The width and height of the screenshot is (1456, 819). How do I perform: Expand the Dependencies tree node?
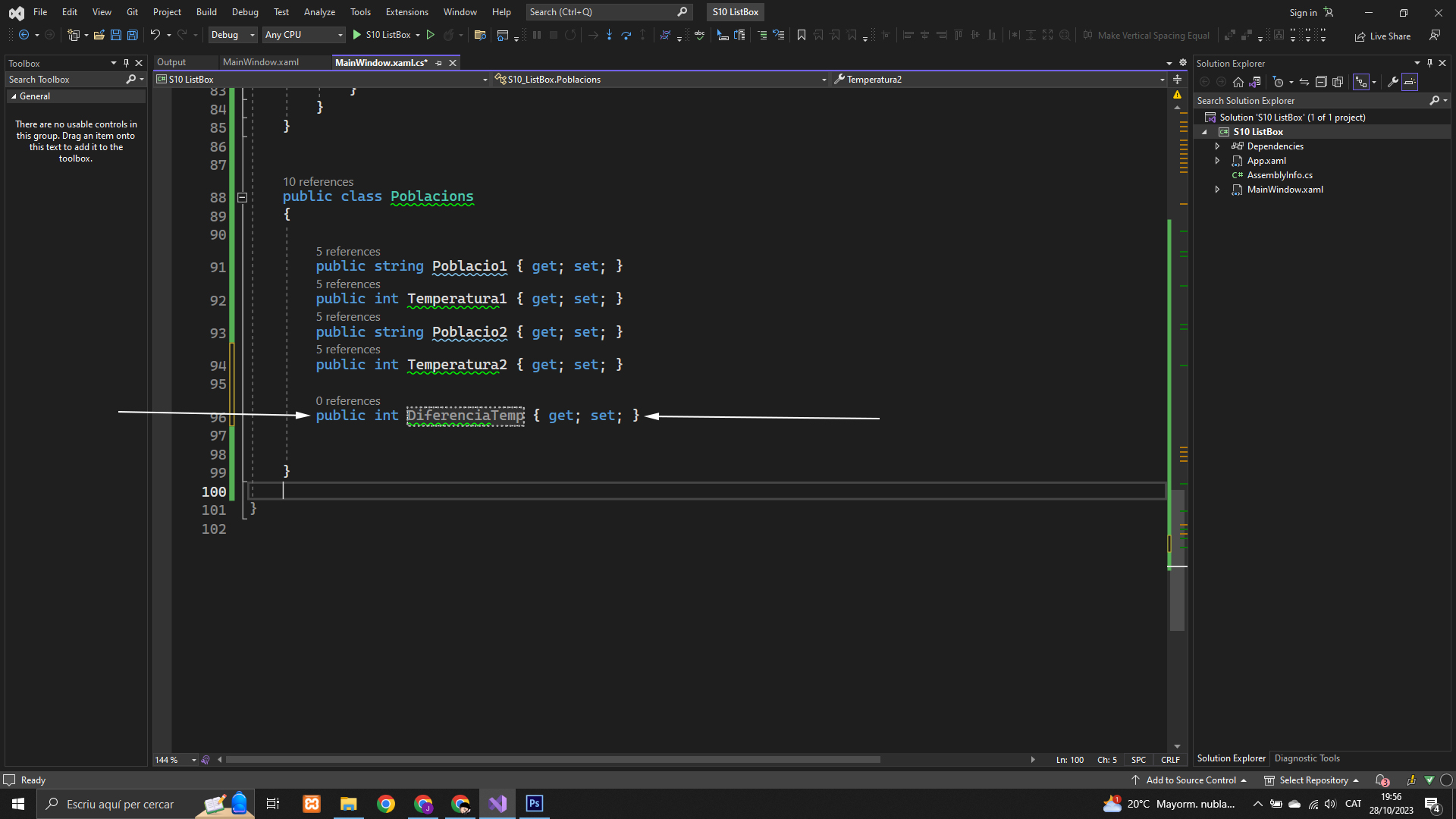(x=1217, y=146)
